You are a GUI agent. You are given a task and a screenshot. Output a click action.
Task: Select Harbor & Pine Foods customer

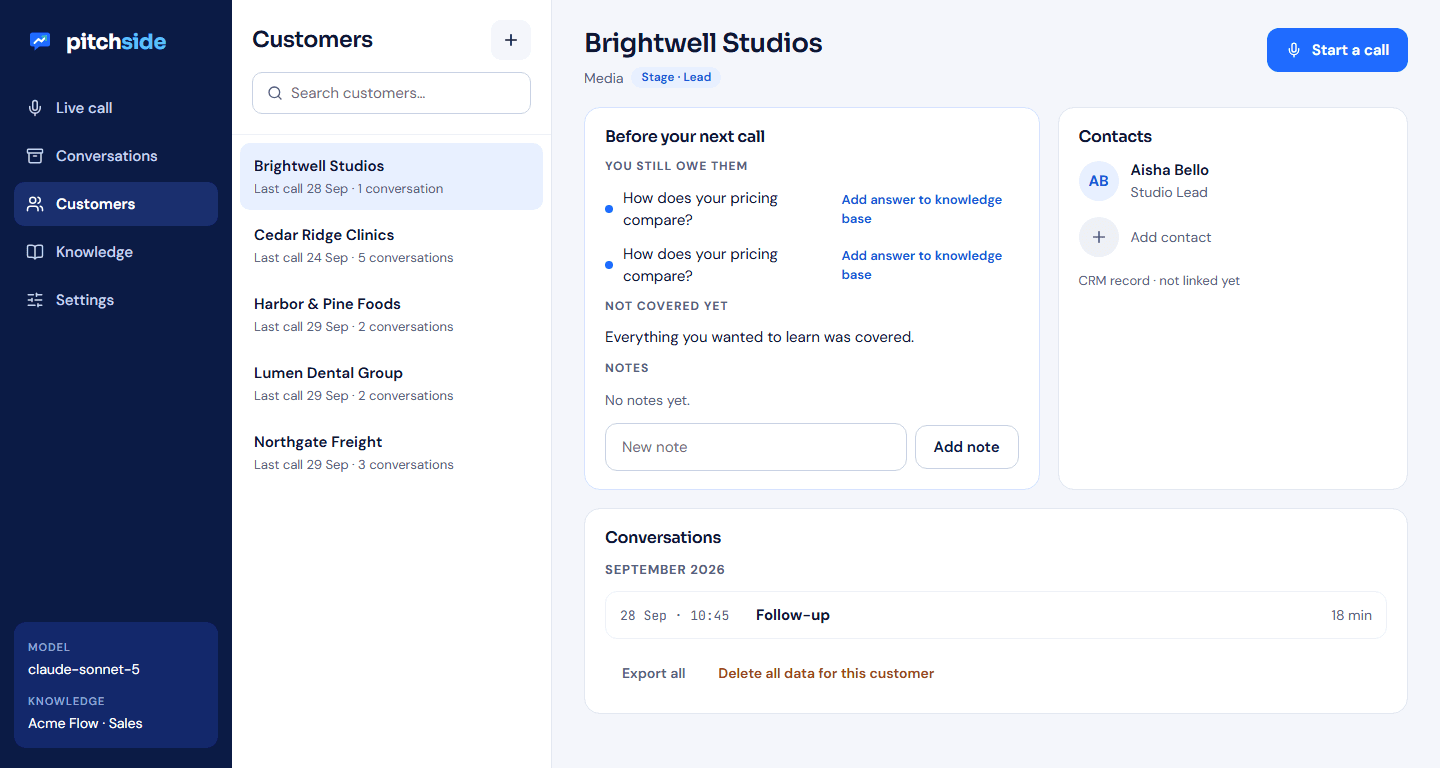(391, 314)
